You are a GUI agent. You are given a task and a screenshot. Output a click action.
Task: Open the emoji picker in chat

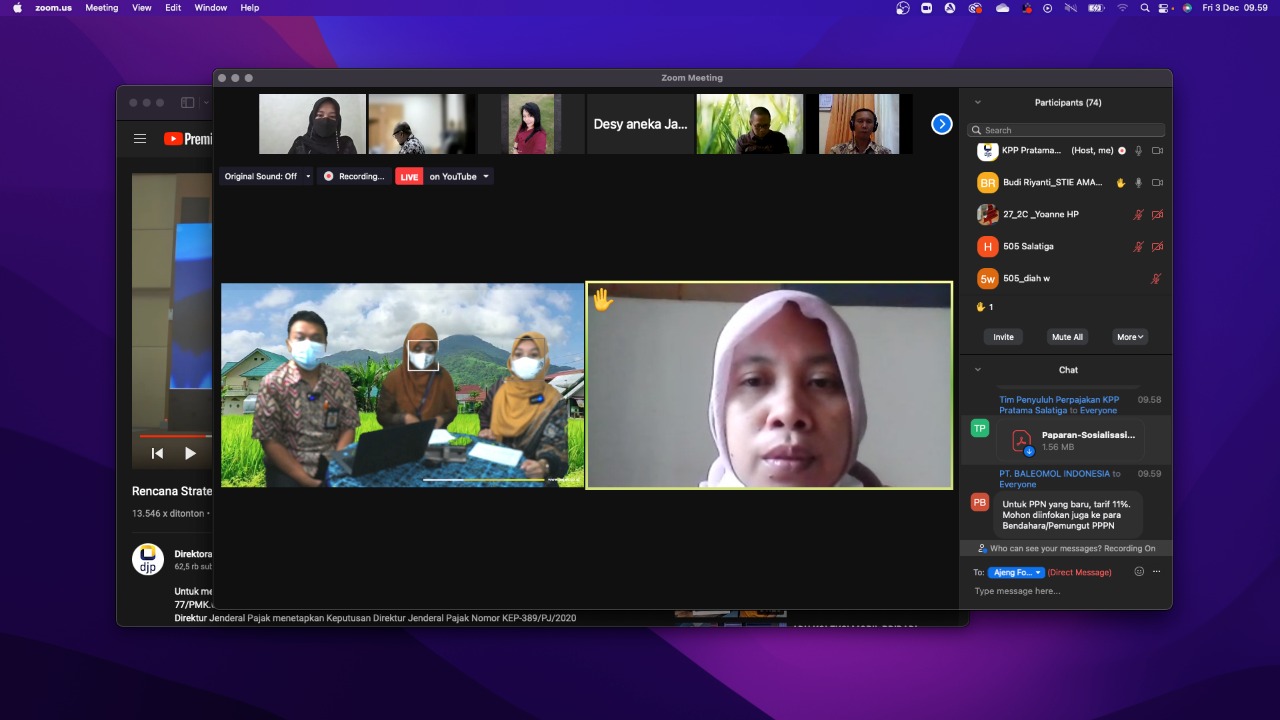(1139, 572)
